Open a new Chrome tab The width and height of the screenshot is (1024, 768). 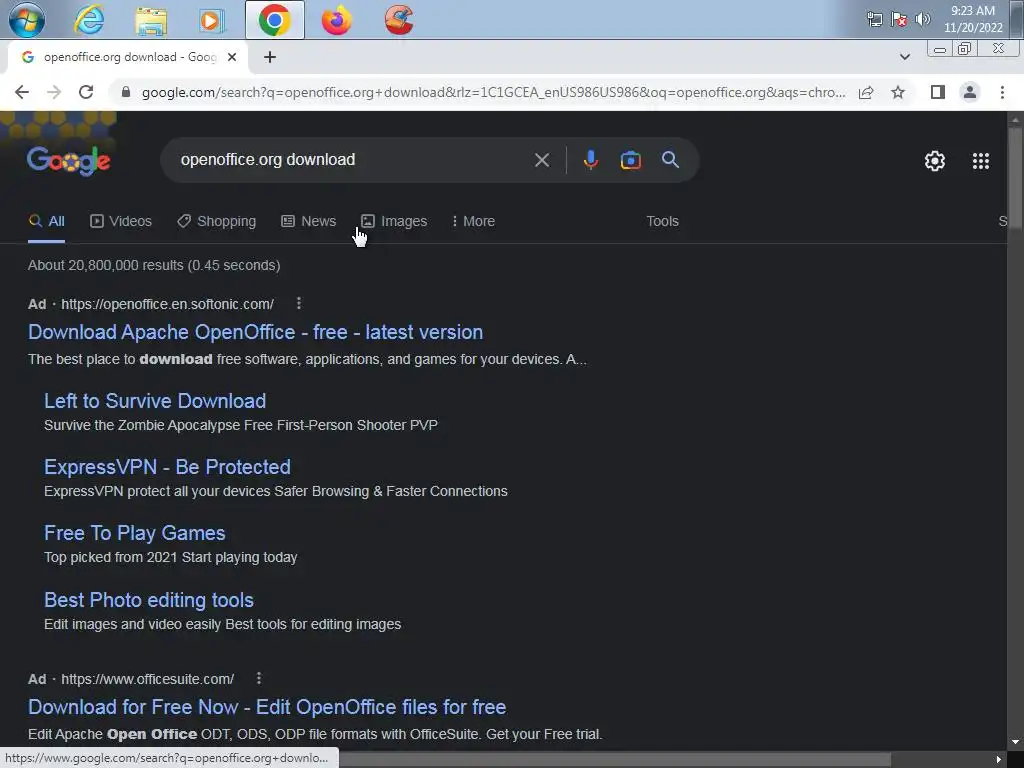tap(270, 57)
